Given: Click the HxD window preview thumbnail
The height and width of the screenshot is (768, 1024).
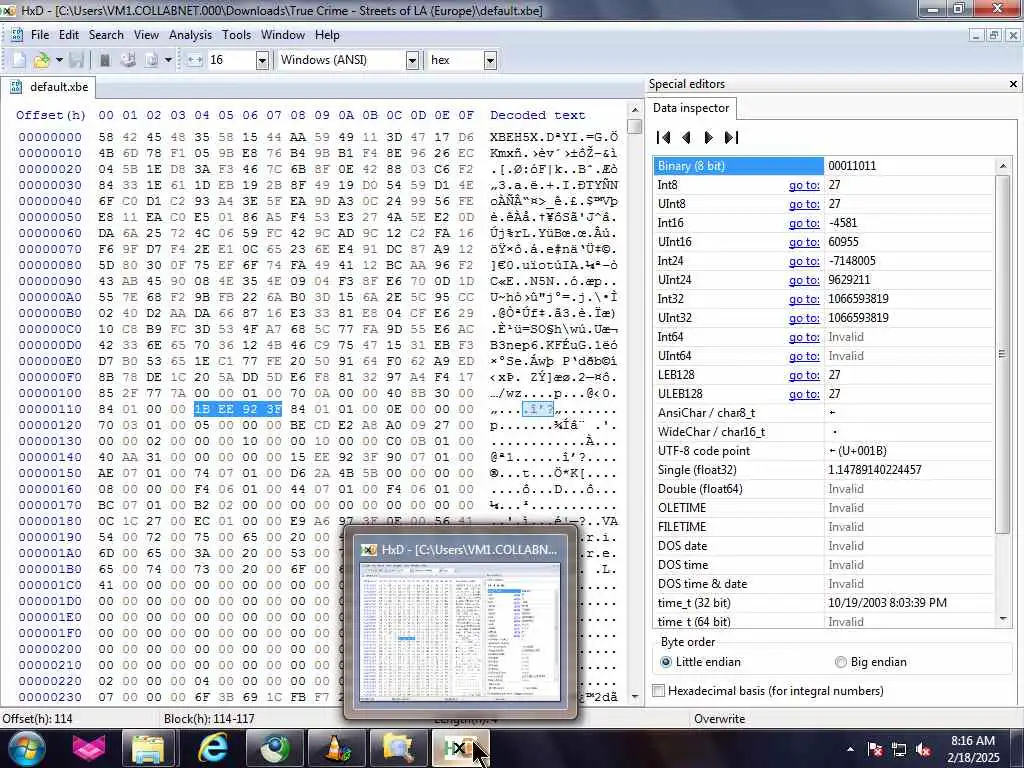Looking at the screenshot, I should pyautogui.click(x=460, y=633).
